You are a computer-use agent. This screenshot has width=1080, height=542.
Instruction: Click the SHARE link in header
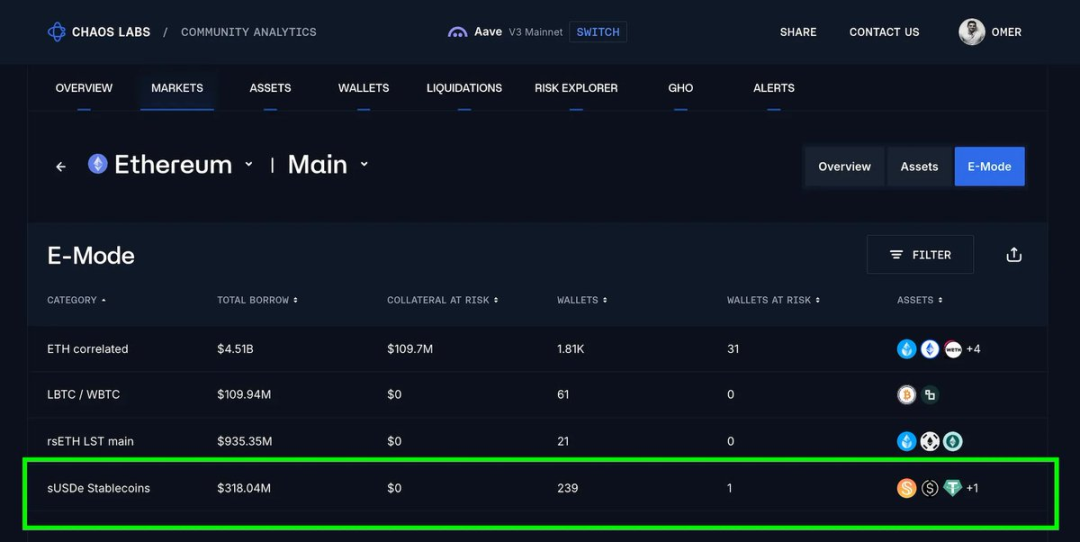(798, 32)
